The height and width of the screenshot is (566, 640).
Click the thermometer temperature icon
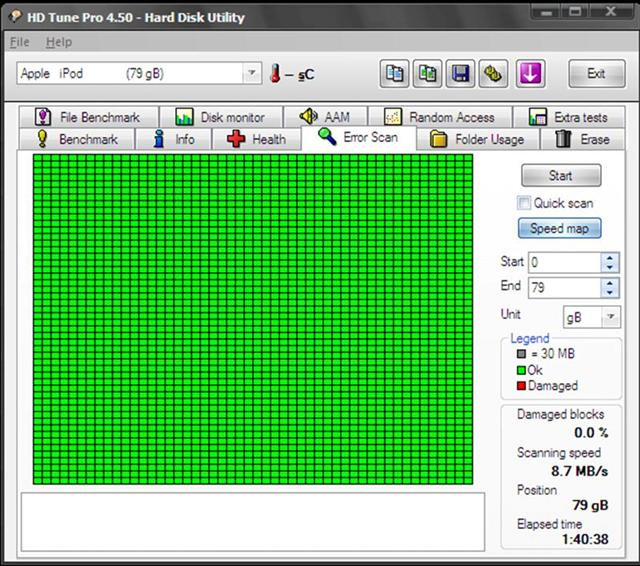pos(276,74)
